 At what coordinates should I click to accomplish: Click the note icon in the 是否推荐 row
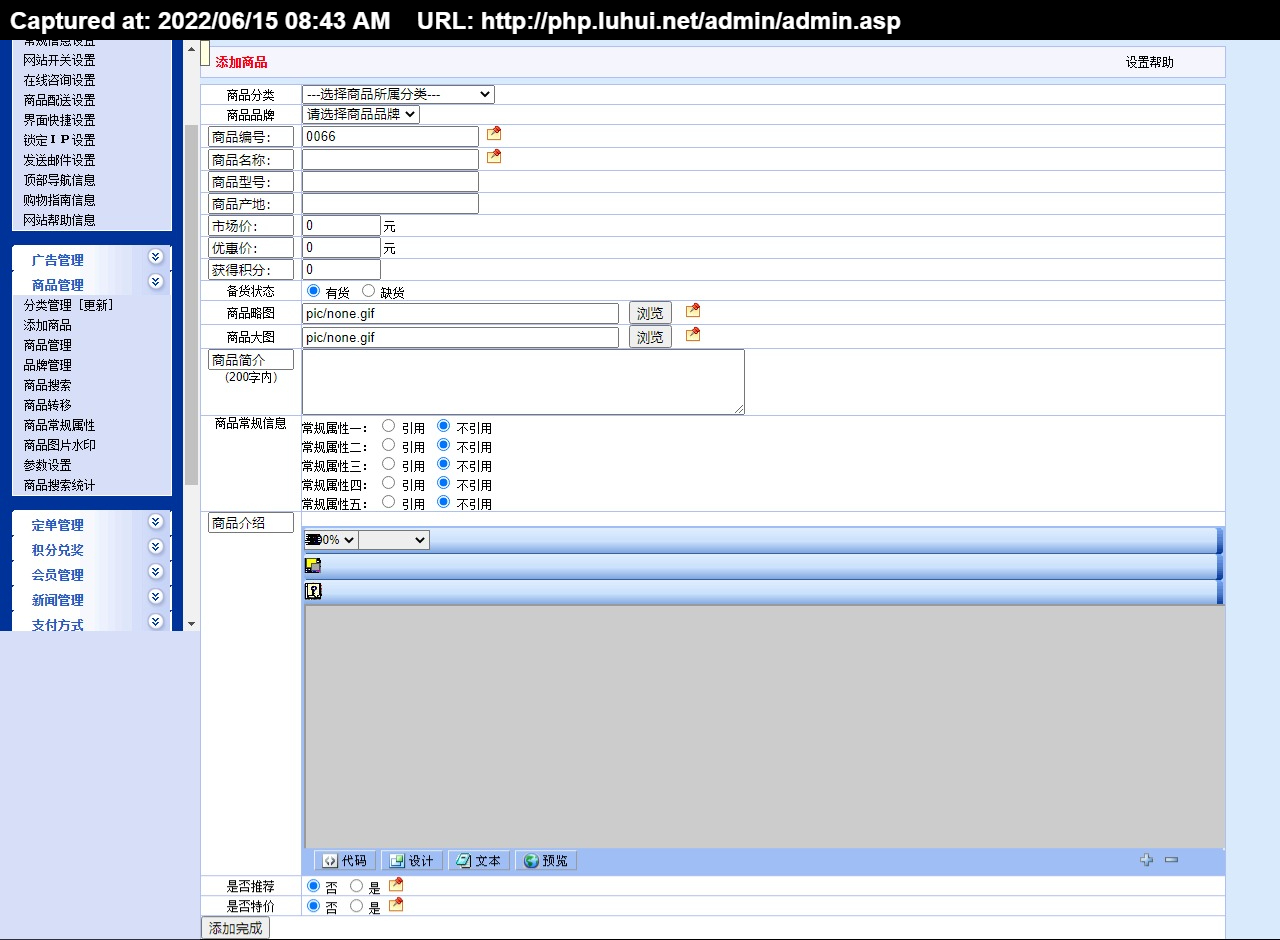tap(396, 885)
